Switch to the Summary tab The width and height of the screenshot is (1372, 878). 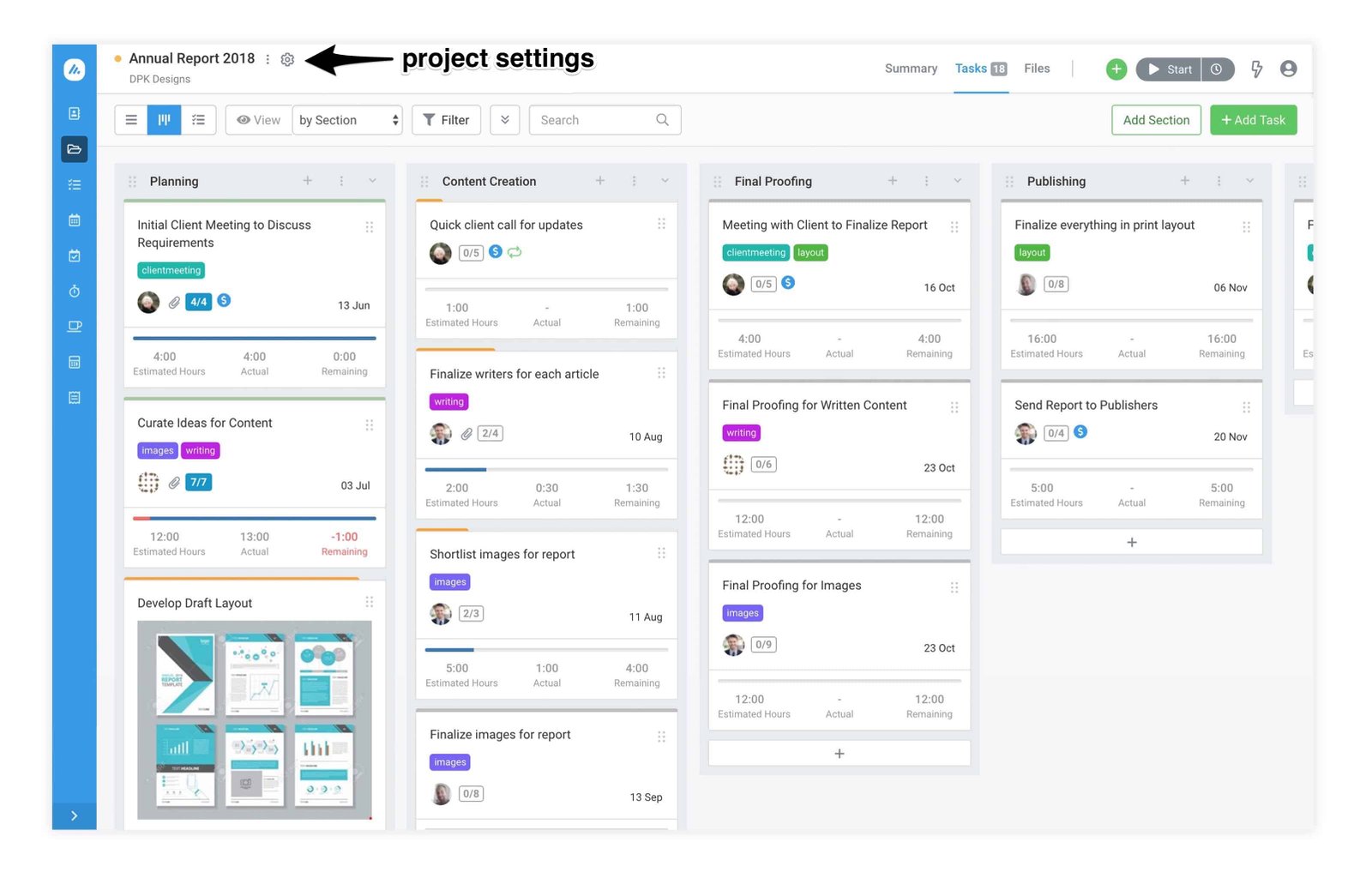(x=911, y=69)
